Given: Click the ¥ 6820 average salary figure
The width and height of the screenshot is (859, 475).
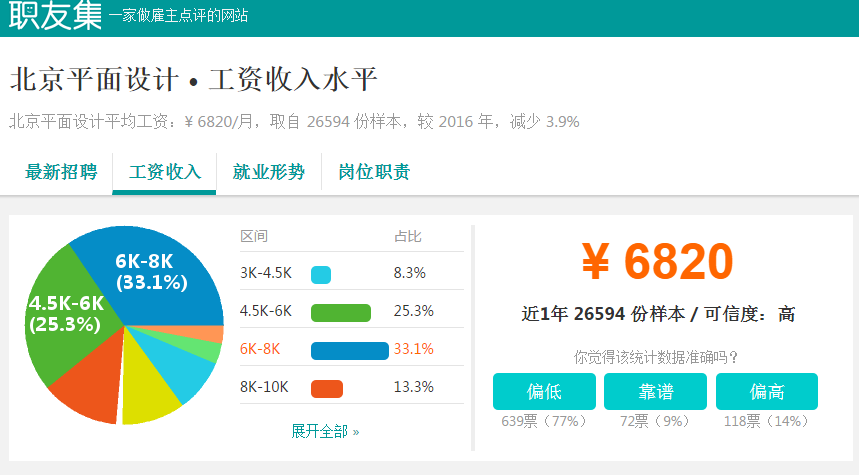Looking at the screenshot, I should point(657,261).
